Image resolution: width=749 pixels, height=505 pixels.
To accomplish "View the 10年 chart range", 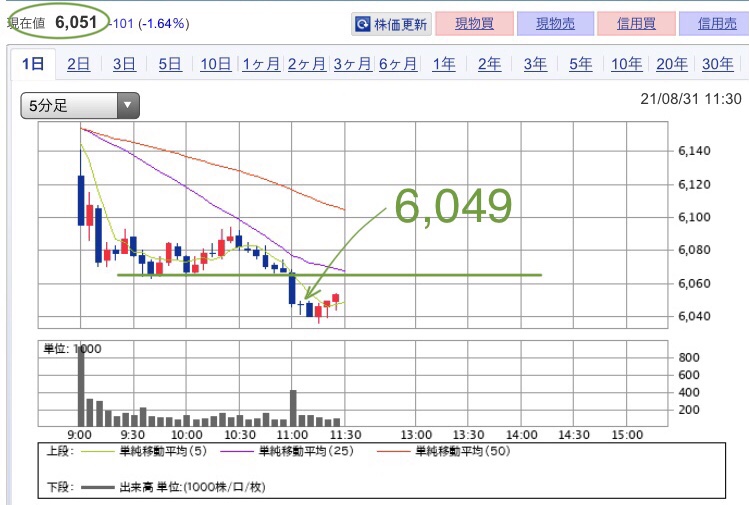I will [x=626, y=64].
